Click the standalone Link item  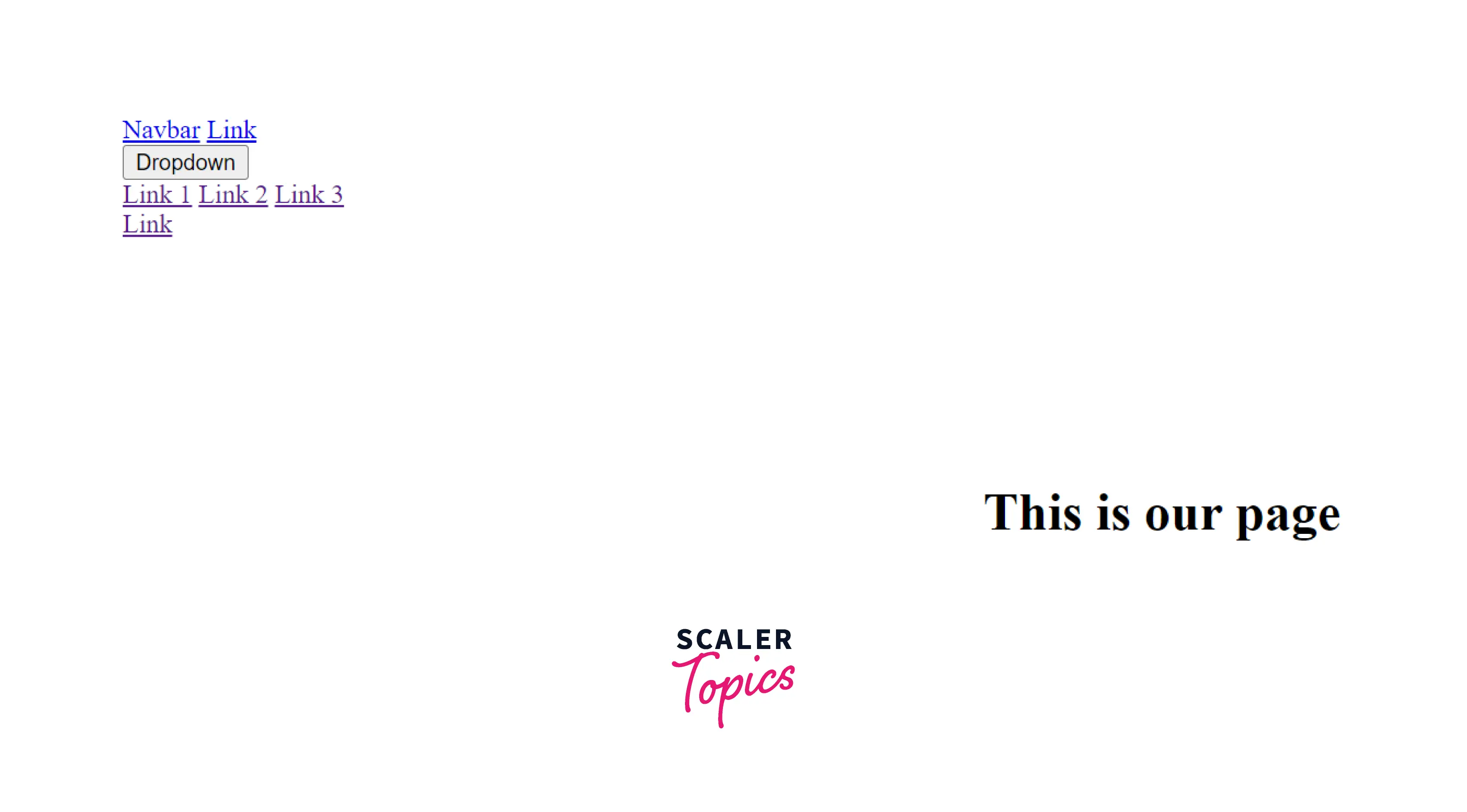click(147, 222)
